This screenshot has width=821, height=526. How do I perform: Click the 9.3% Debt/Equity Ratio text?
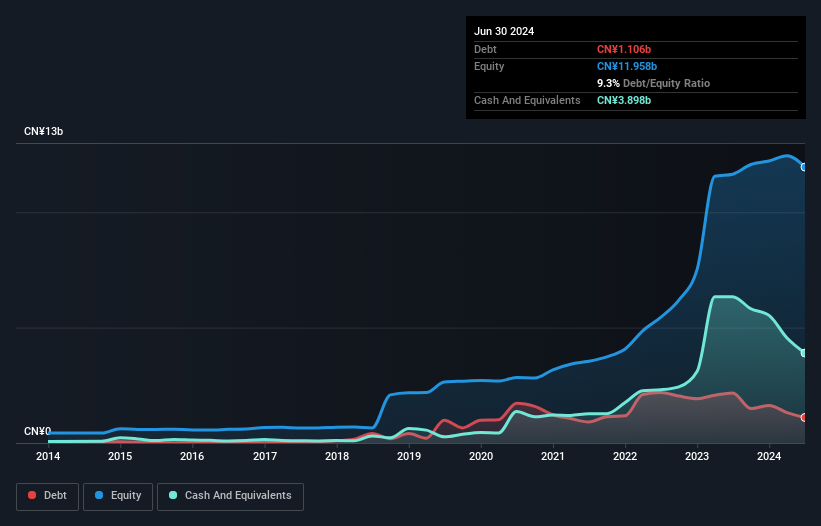point(653,83)
